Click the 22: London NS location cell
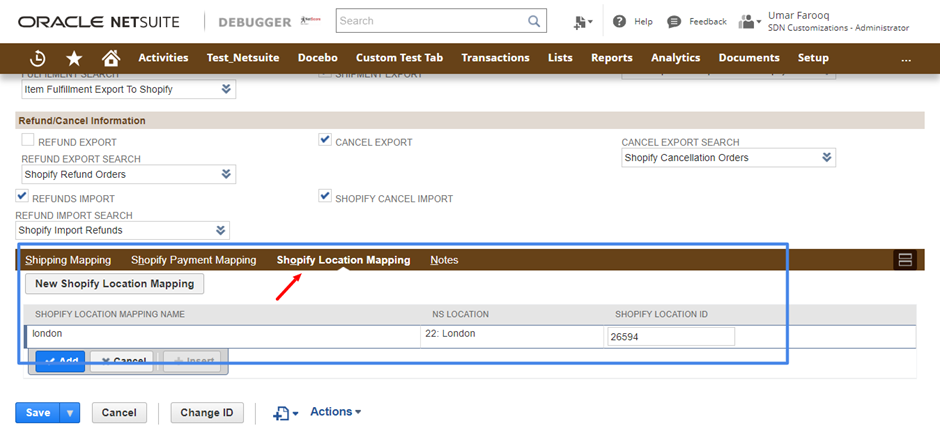The height and width of the screenshot is (442, 940). tap(512, 336)
